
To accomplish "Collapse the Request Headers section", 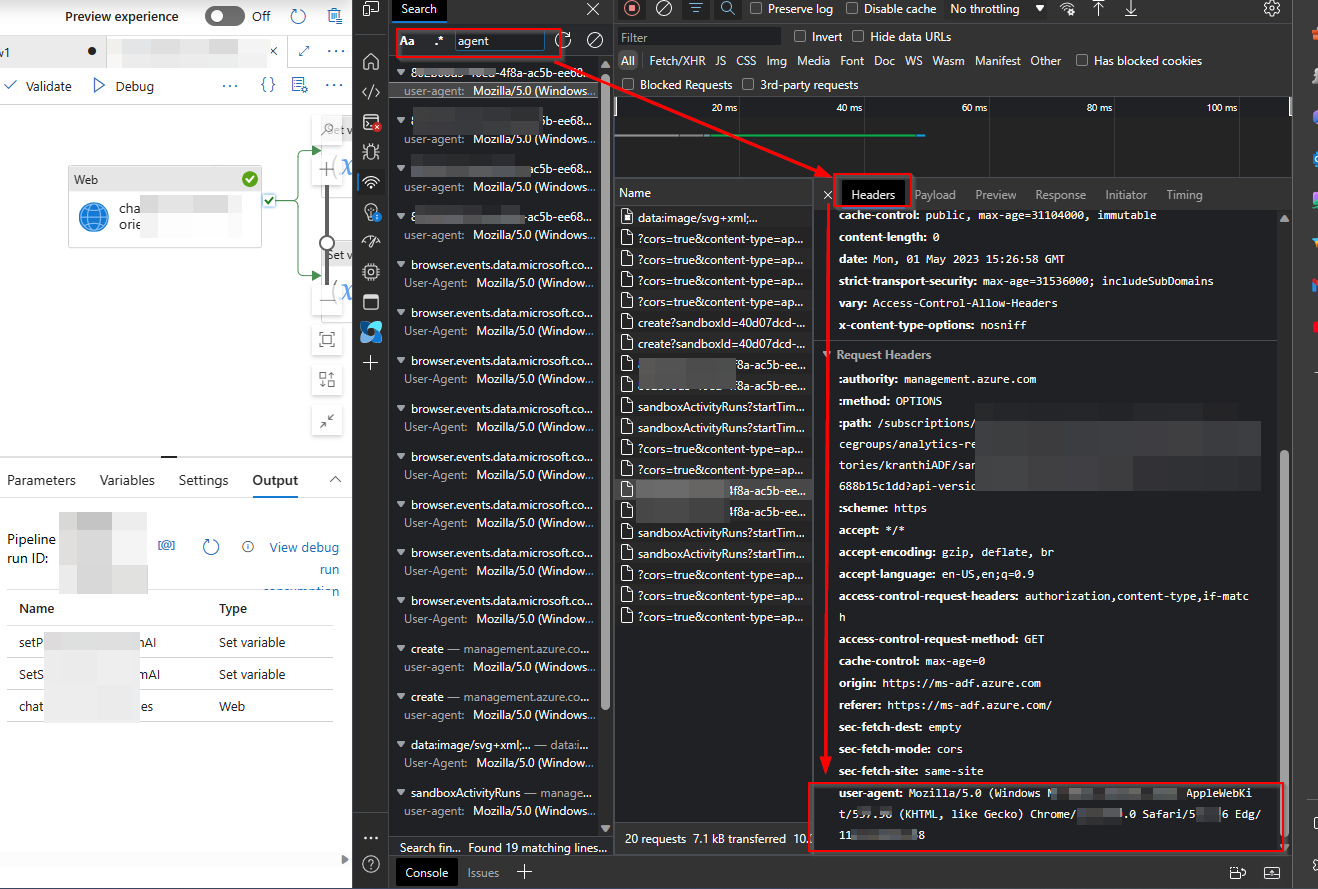I will pyautogui.click(x=827, y=355).
